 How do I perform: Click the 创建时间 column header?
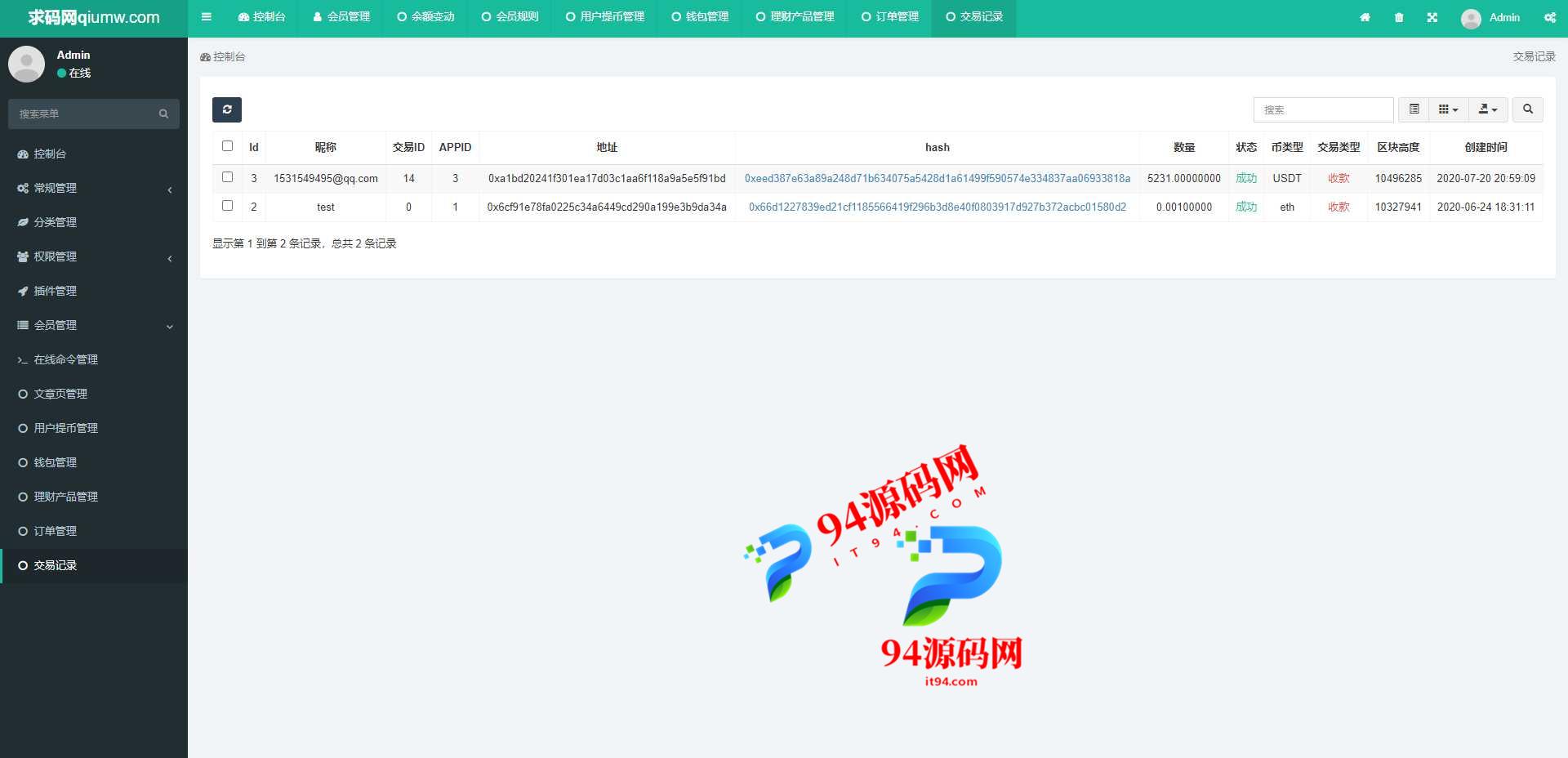click(x=1486, y=147)
